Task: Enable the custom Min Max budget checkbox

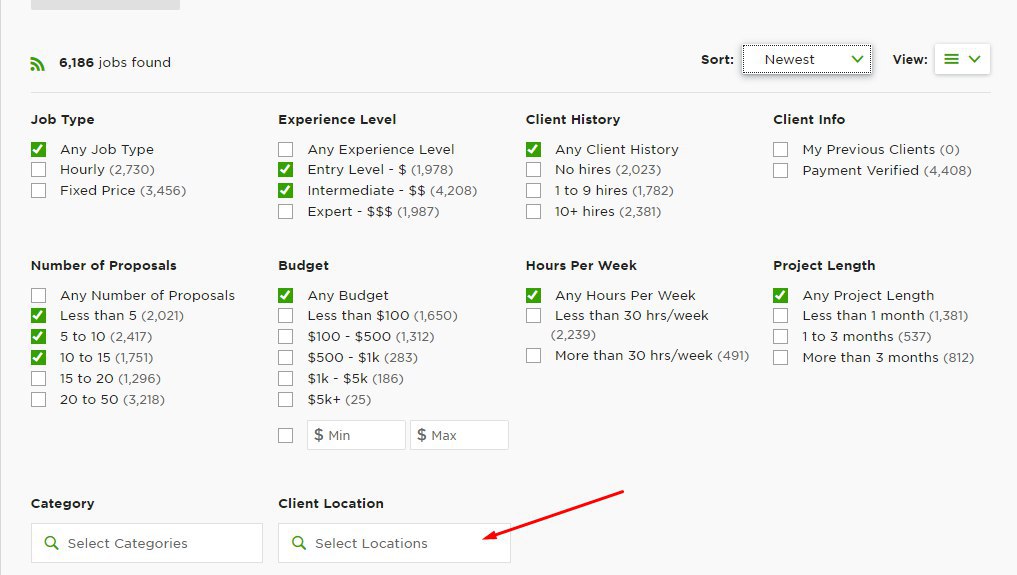Action: coord(285,436)
